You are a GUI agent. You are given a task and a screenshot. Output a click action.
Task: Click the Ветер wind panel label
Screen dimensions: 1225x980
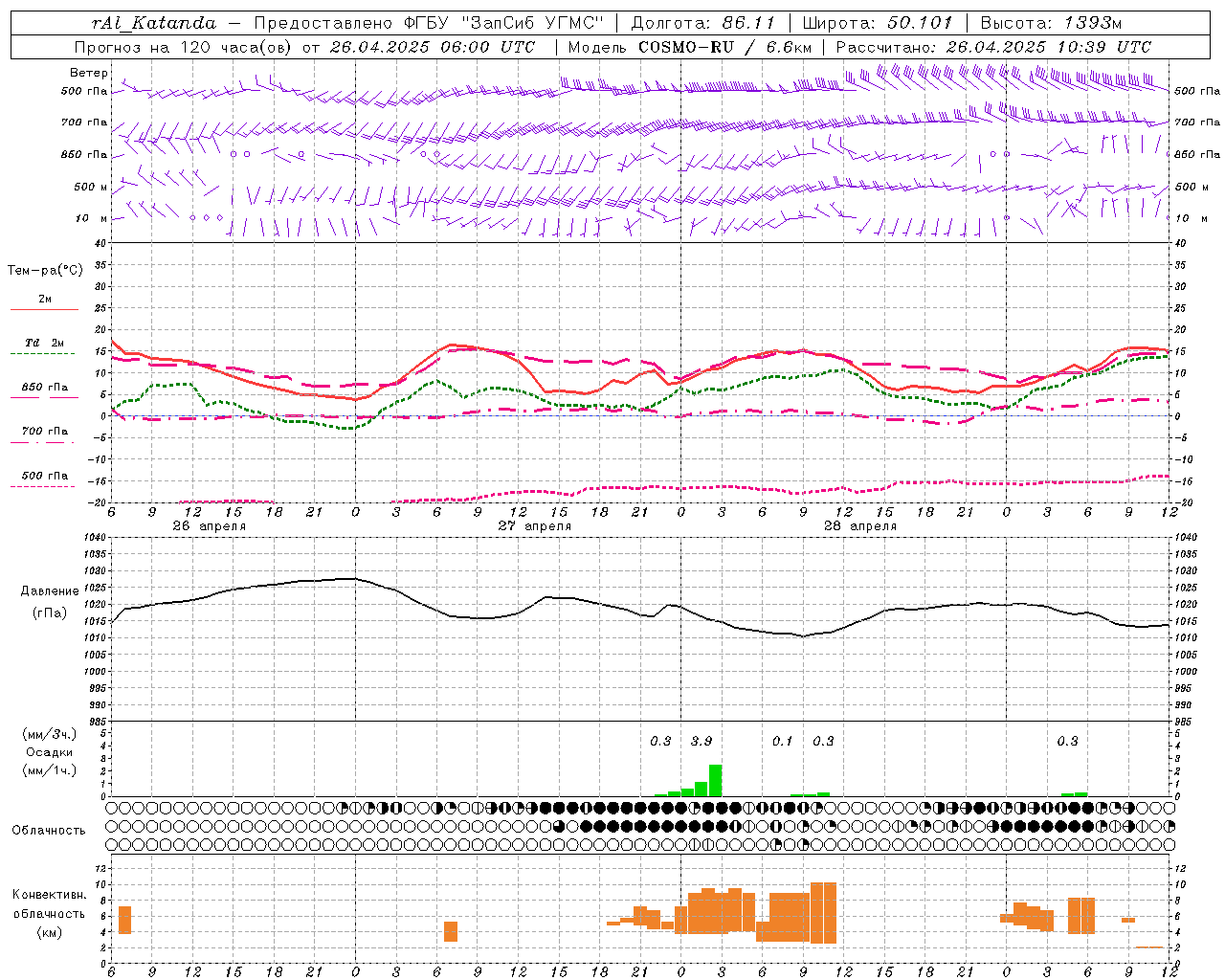(x=89, y=73)
